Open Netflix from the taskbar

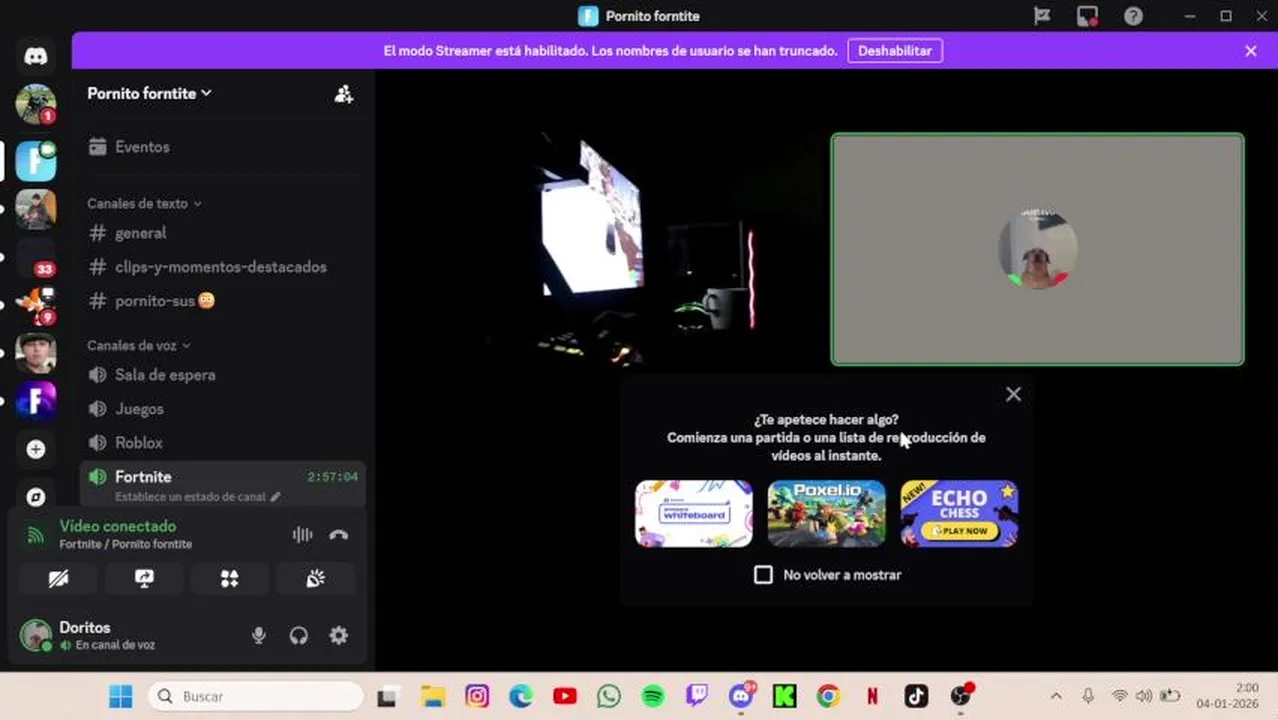tap(872, 696)
